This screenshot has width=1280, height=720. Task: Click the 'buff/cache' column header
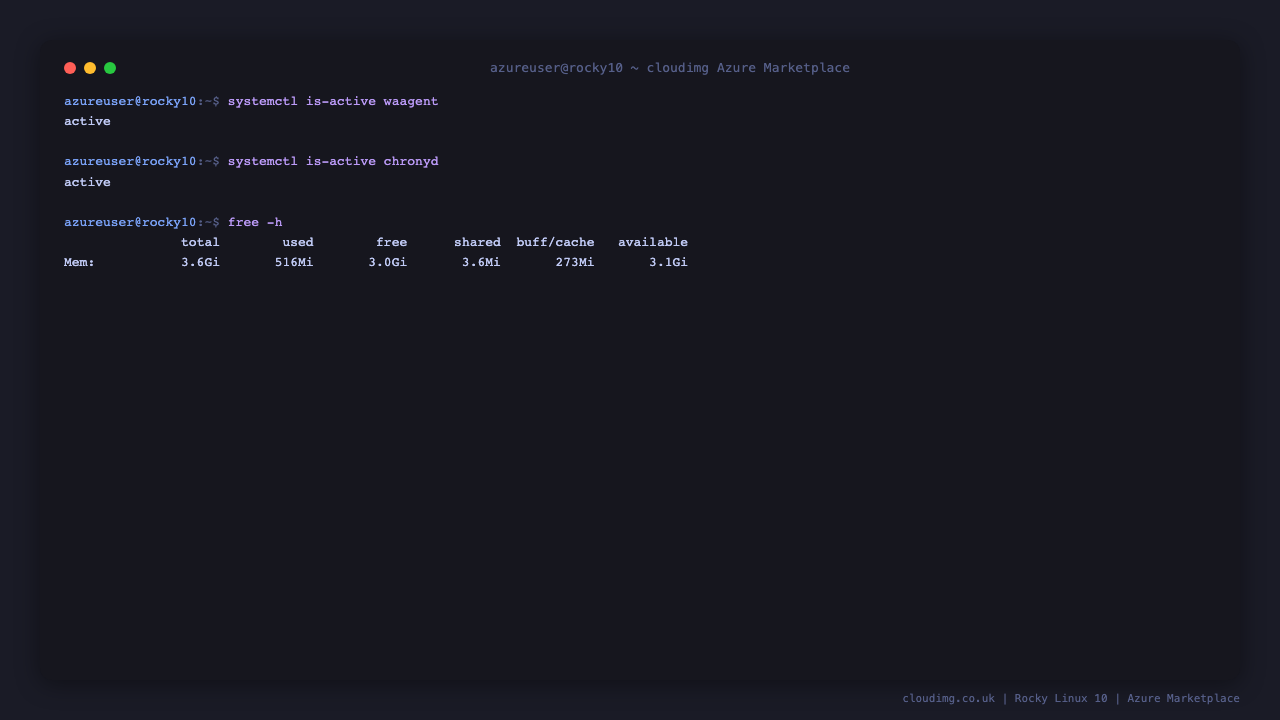coord(555,242)
